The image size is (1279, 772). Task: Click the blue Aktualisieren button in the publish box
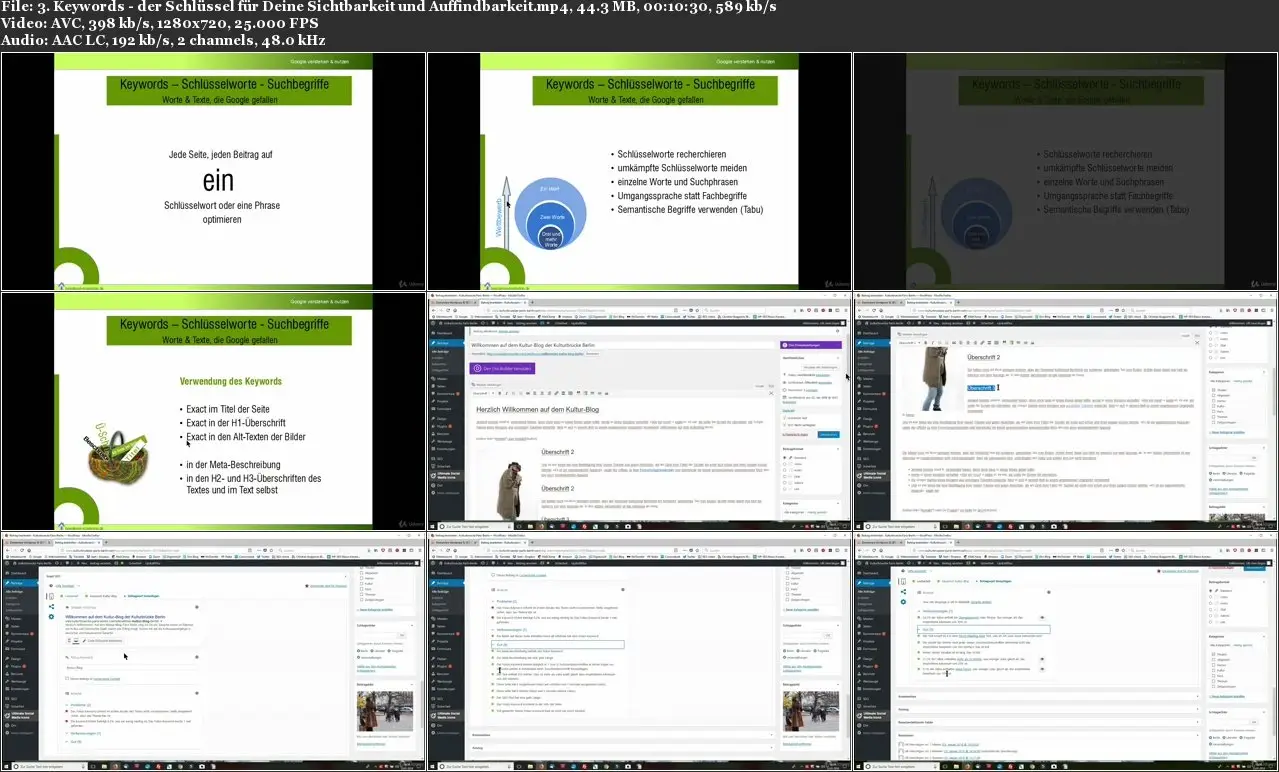pos(828,434)
